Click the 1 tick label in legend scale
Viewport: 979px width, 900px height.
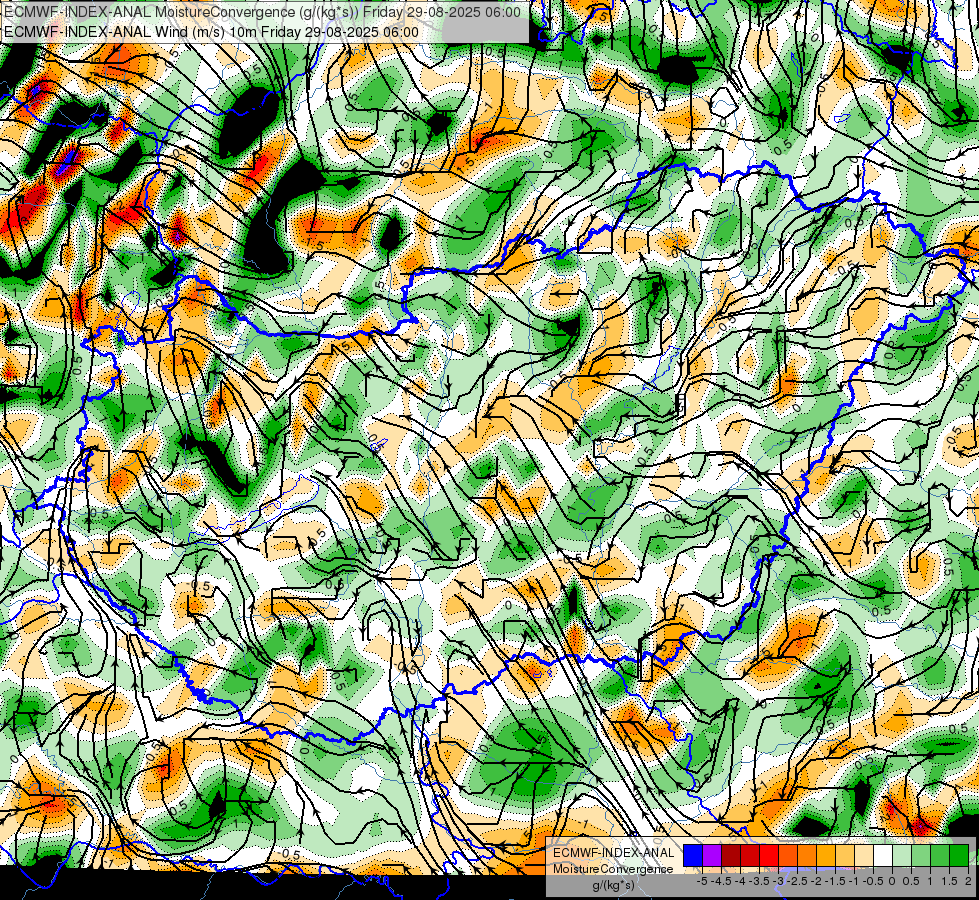930,881
